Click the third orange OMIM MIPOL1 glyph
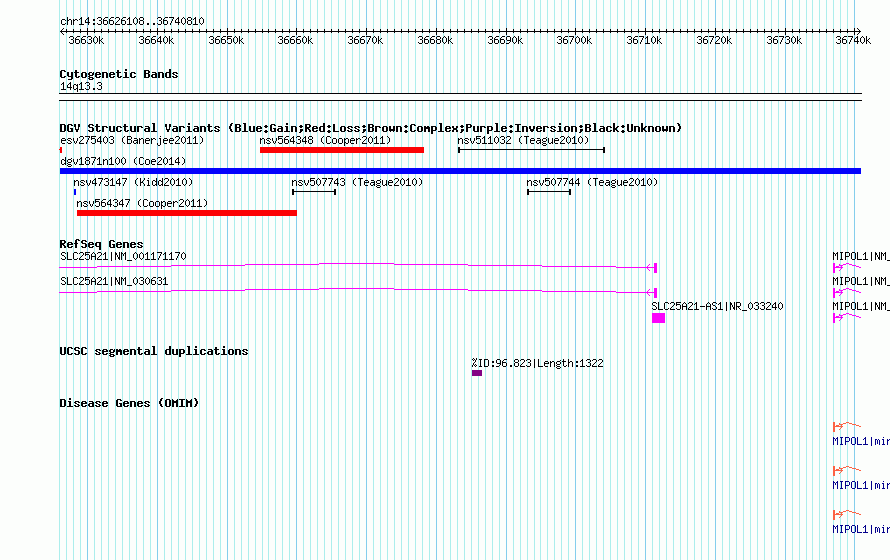The image size is (890, 560). point(847,514)
